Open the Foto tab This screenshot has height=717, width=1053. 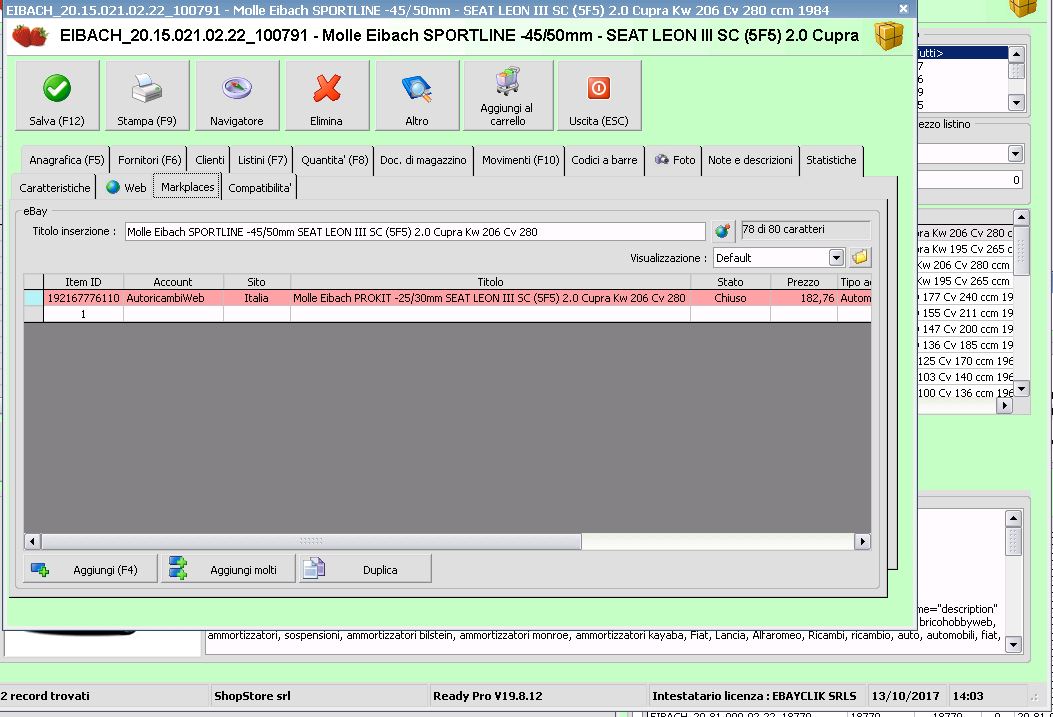point(674,160)
